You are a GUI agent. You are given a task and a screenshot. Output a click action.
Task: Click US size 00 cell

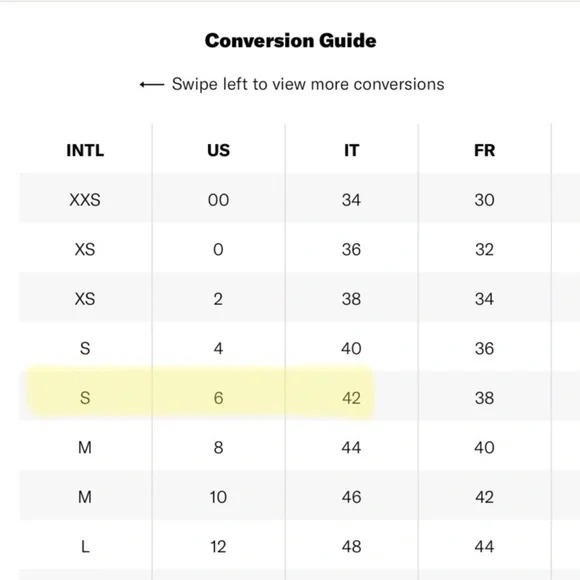[219, 200]
